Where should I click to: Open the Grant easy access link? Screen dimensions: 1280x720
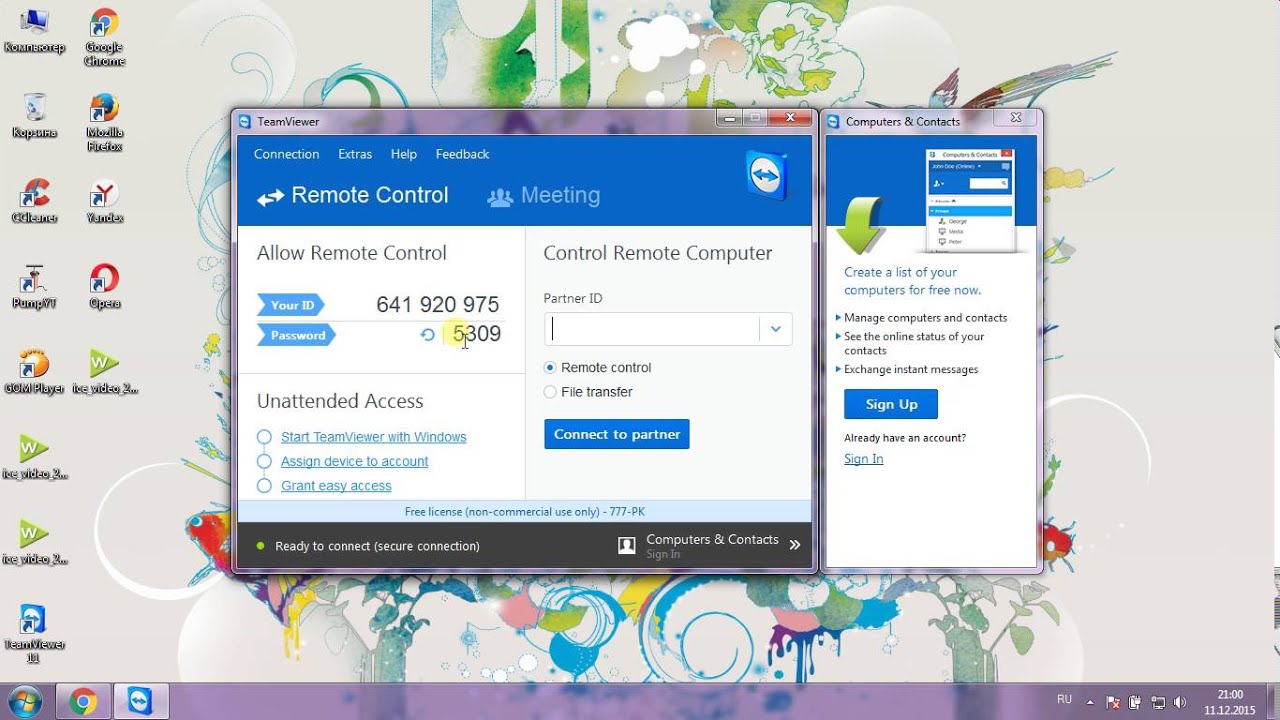pos(336,486)
